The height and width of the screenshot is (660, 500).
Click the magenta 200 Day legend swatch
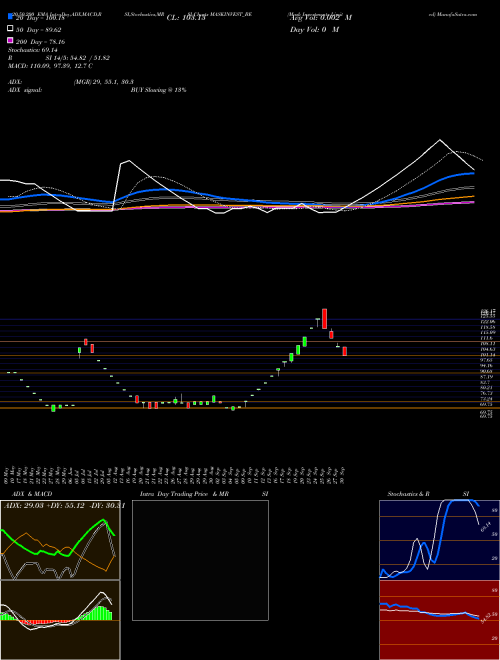coord(10,41)
